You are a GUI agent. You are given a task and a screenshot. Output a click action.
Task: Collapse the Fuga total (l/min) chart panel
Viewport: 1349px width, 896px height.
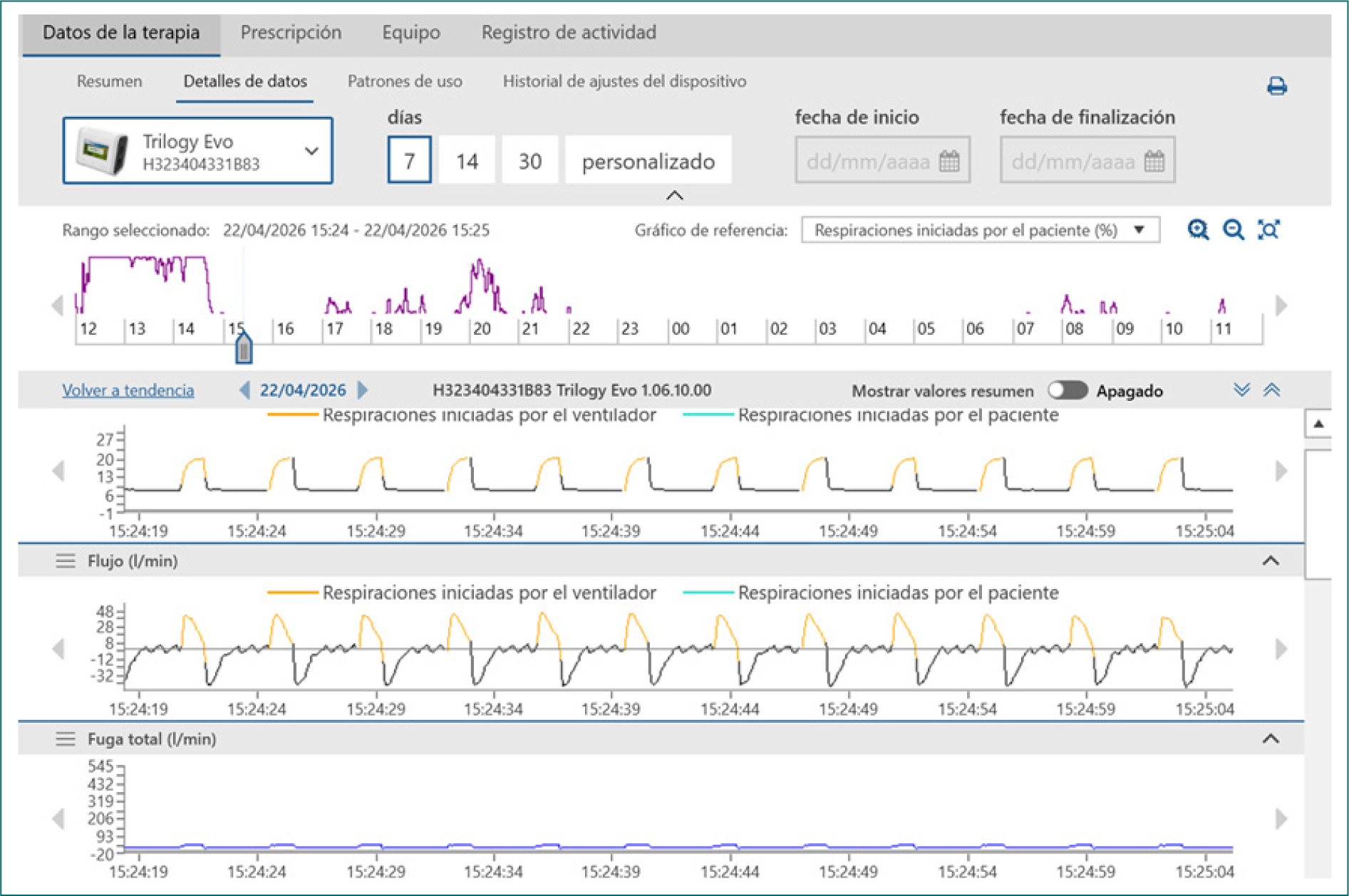click(x=1271, y=739)
